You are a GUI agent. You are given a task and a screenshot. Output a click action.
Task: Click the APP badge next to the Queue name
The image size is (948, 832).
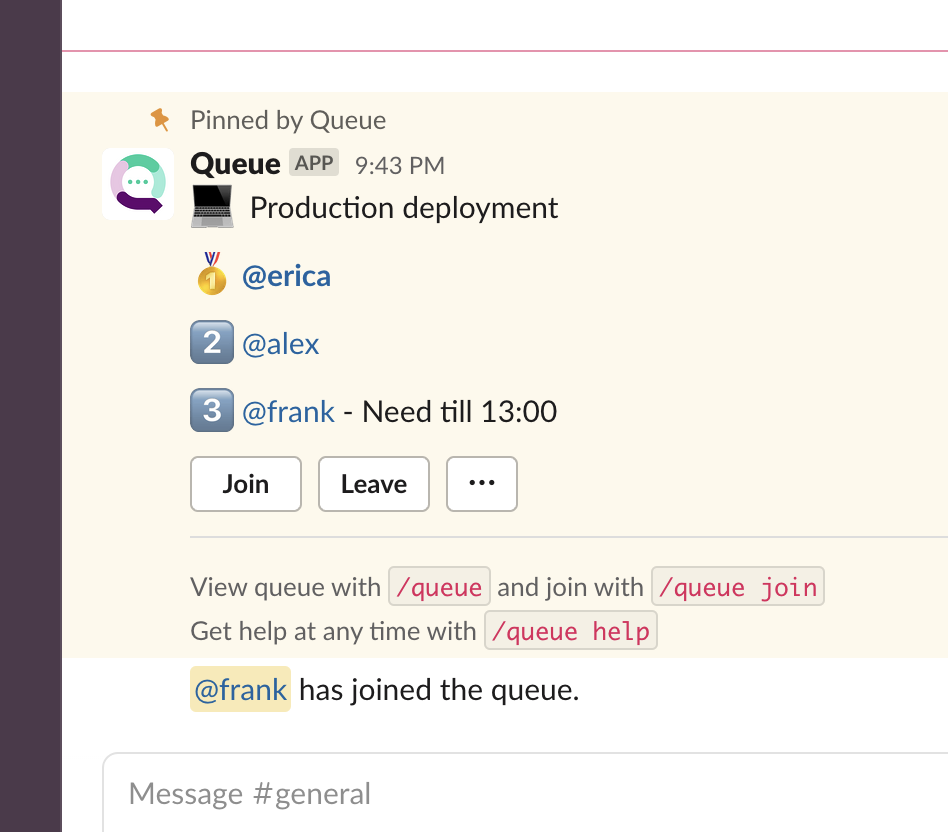point(313,162)
